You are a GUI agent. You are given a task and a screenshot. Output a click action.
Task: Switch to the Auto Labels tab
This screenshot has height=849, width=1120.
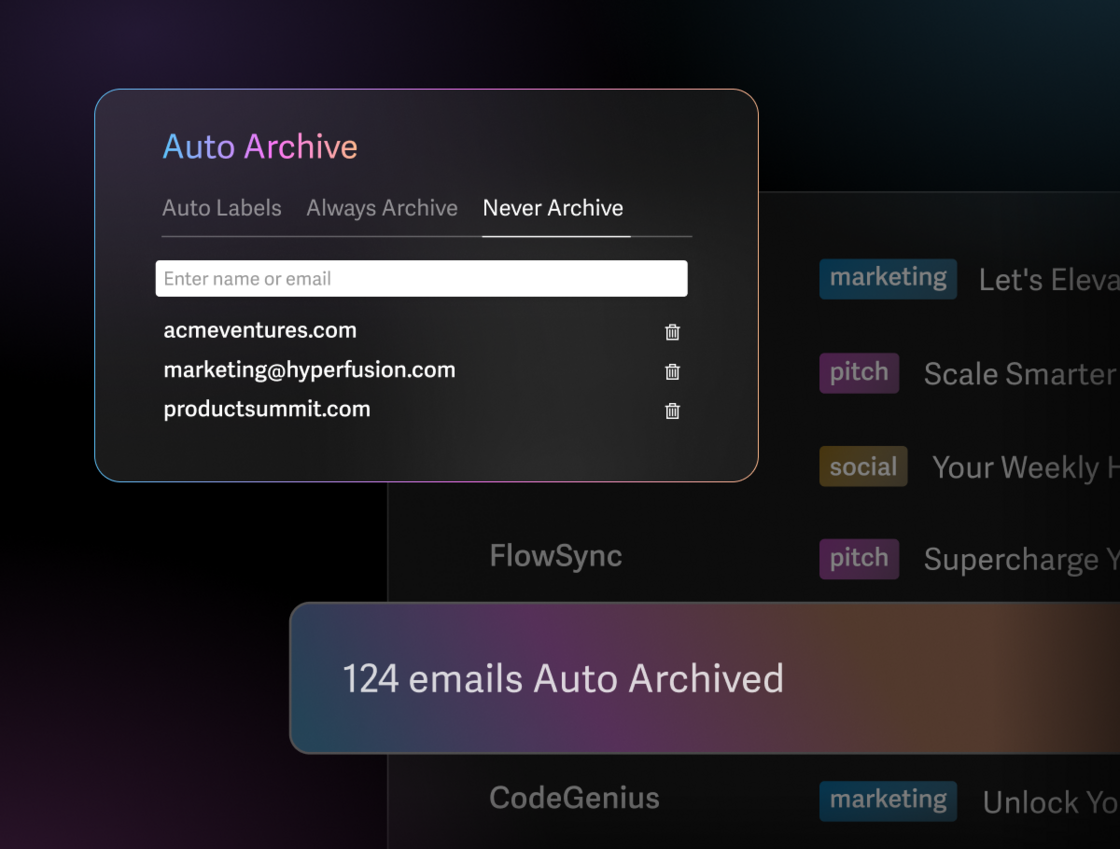(222, 208)
